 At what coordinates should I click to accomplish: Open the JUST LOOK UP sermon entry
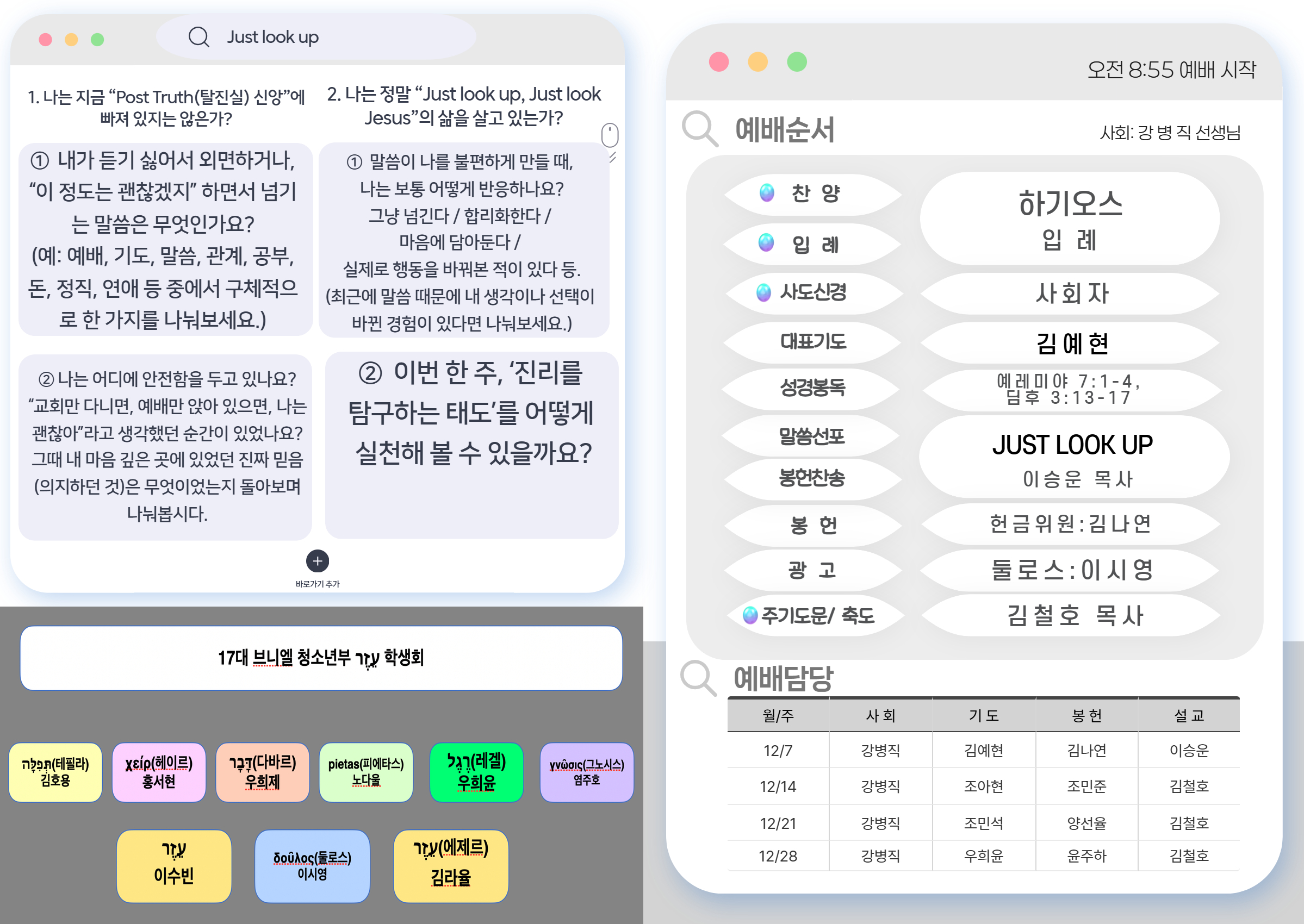click(x=1073, y=458)
